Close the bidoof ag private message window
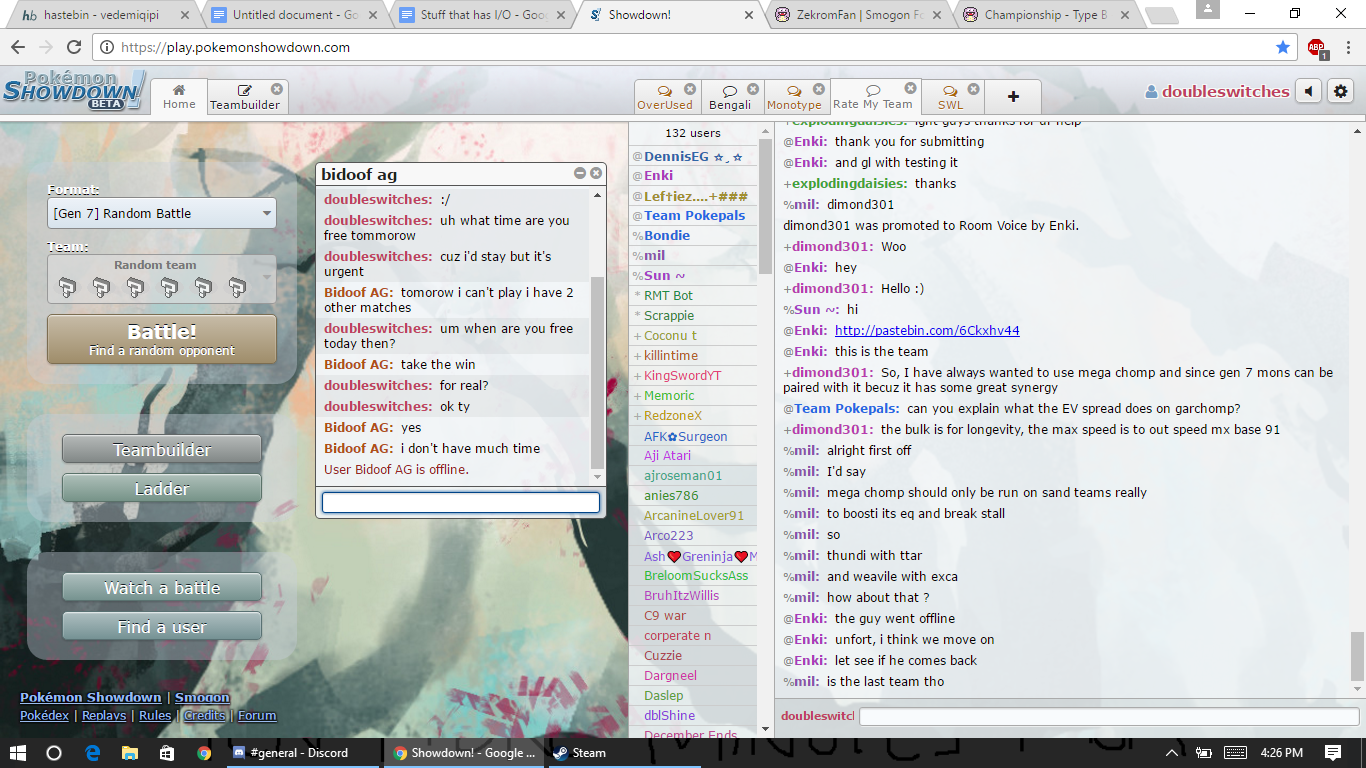 click(596, 174)
